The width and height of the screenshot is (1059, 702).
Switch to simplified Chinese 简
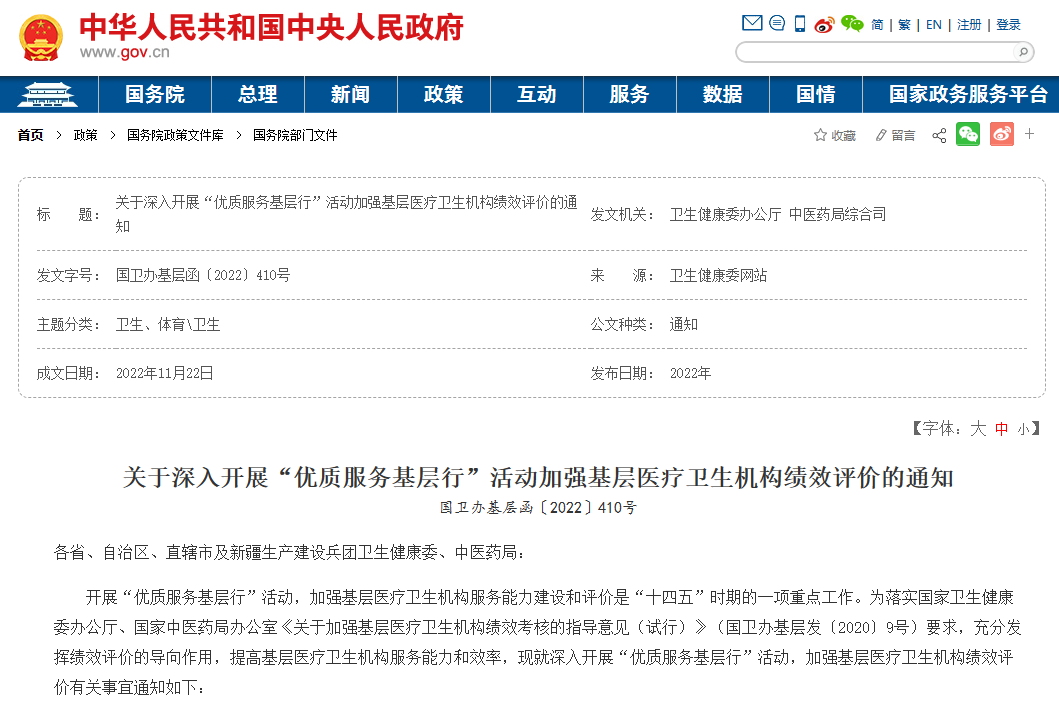click(x=877, y=25)
